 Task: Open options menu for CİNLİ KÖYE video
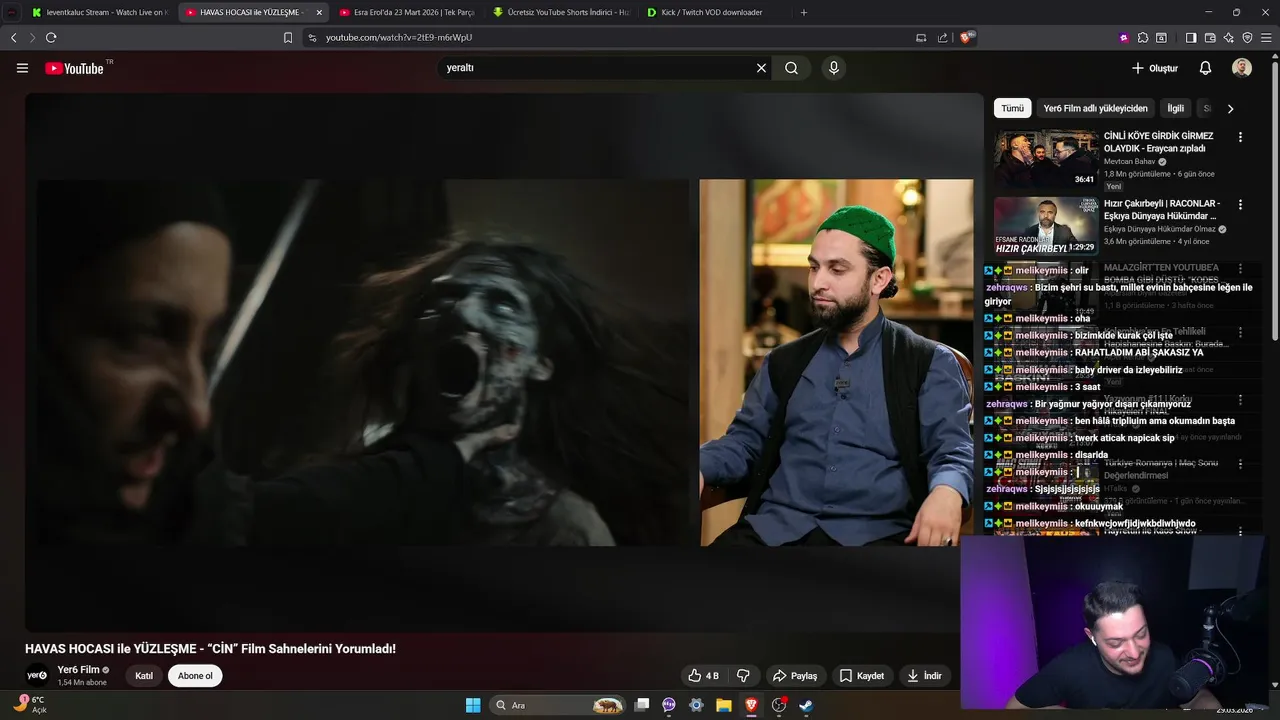click(1240, 137)
